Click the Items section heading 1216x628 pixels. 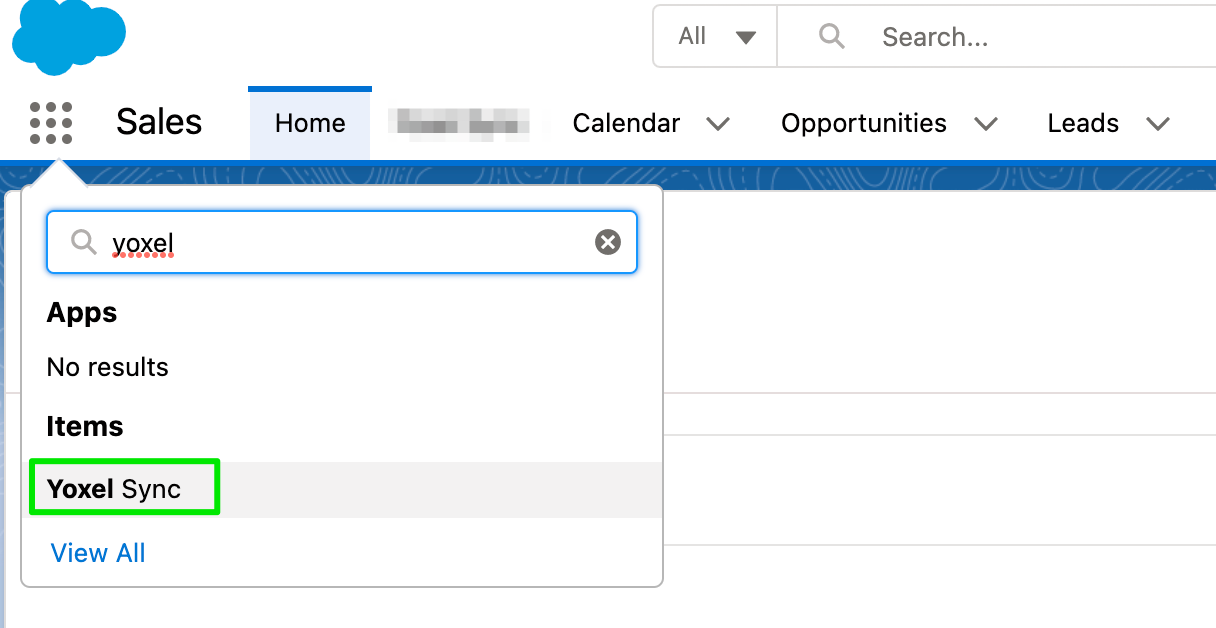click(x=85, y=426)
